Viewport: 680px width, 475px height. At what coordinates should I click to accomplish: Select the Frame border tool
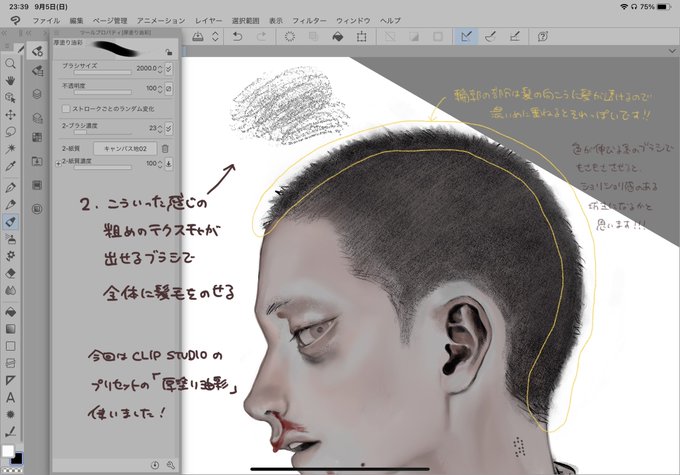point(10,363)
